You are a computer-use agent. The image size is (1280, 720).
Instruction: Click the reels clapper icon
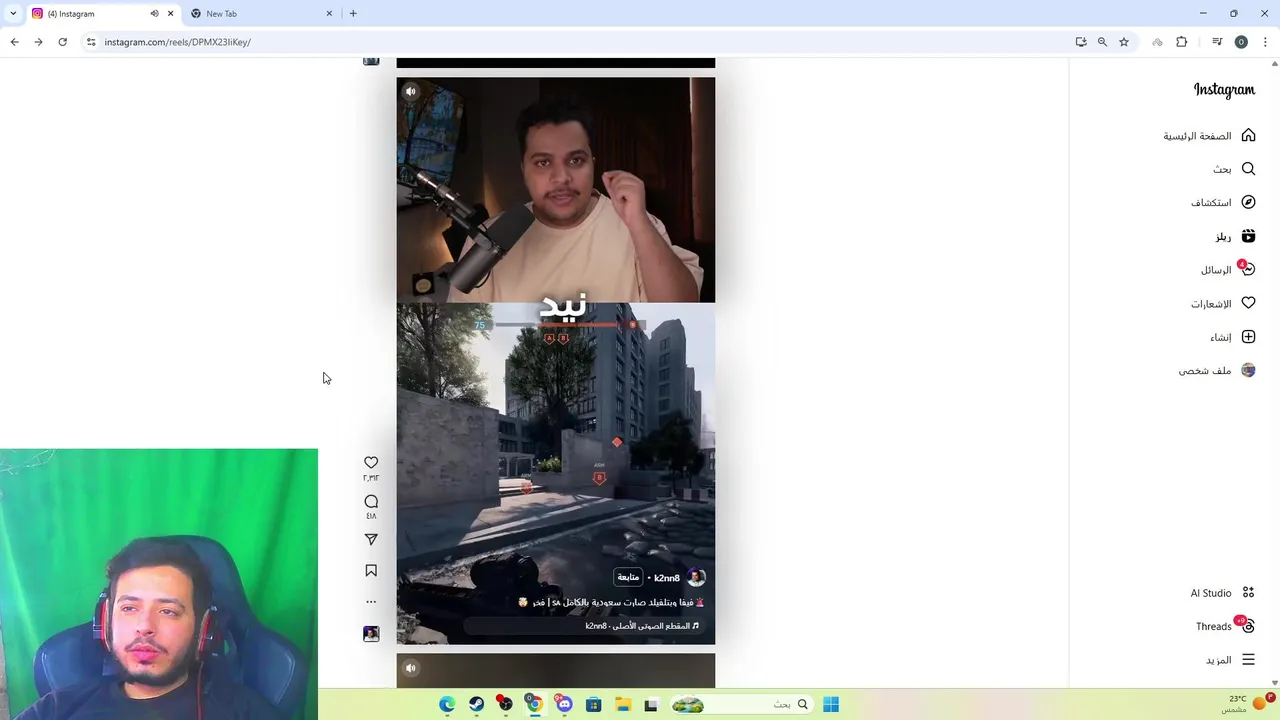1248,236
